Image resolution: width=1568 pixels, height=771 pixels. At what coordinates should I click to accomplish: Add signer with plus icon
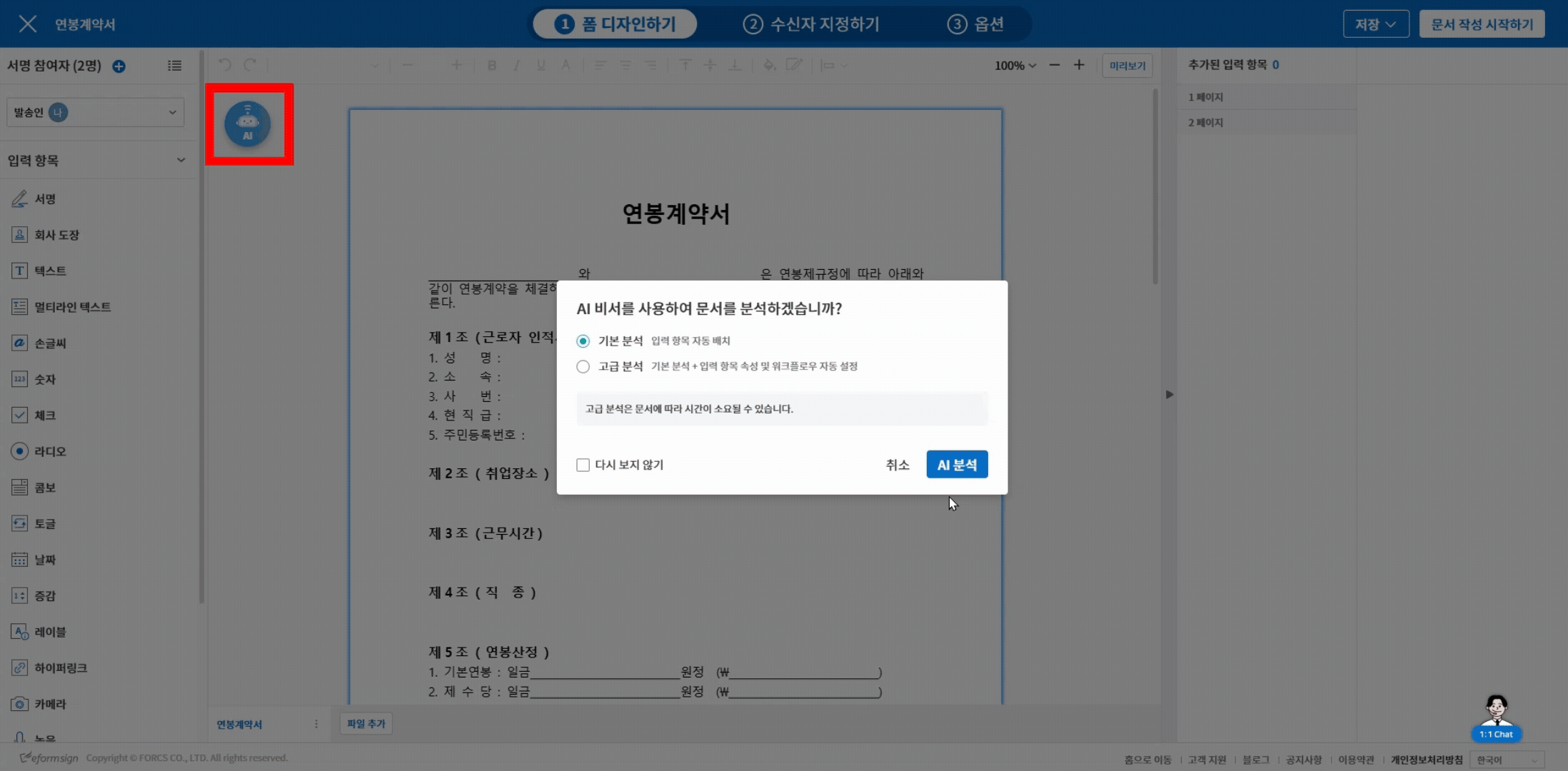(x=119, y=66)
